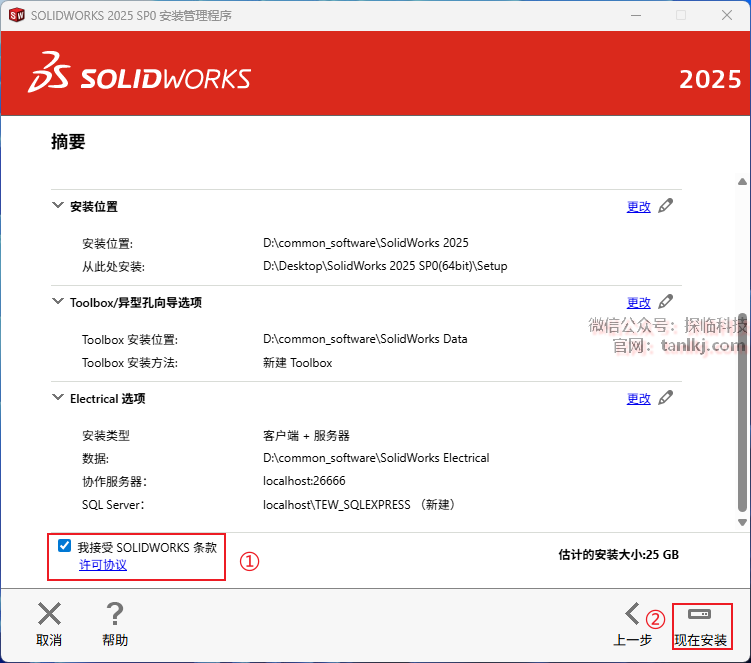Start install with 现在安装 button
The height and width of the screenshot is (663, 751).
(x=701, y=626)
